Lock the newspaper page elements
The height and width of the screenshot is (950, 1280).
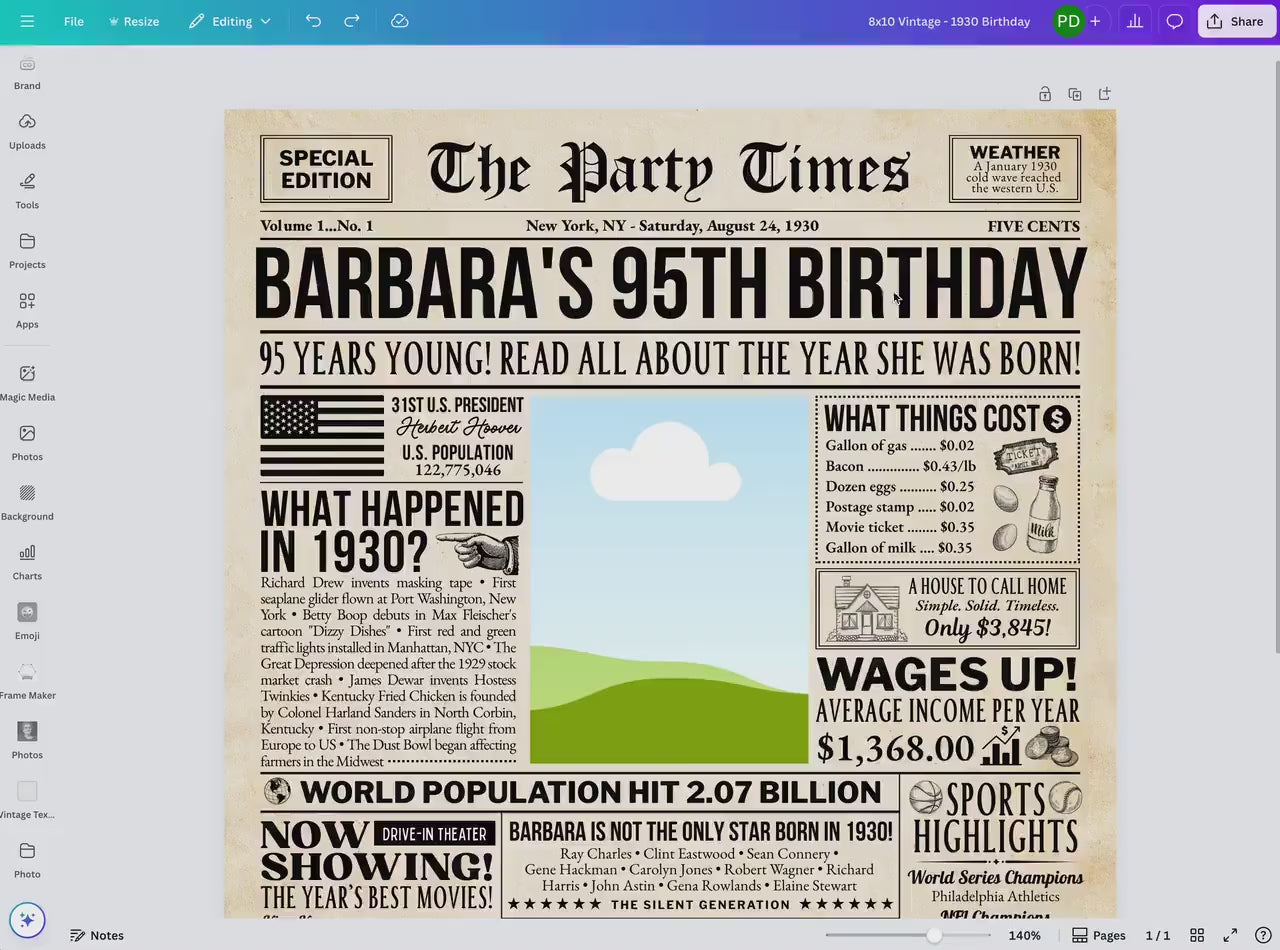click(1045, 93)
